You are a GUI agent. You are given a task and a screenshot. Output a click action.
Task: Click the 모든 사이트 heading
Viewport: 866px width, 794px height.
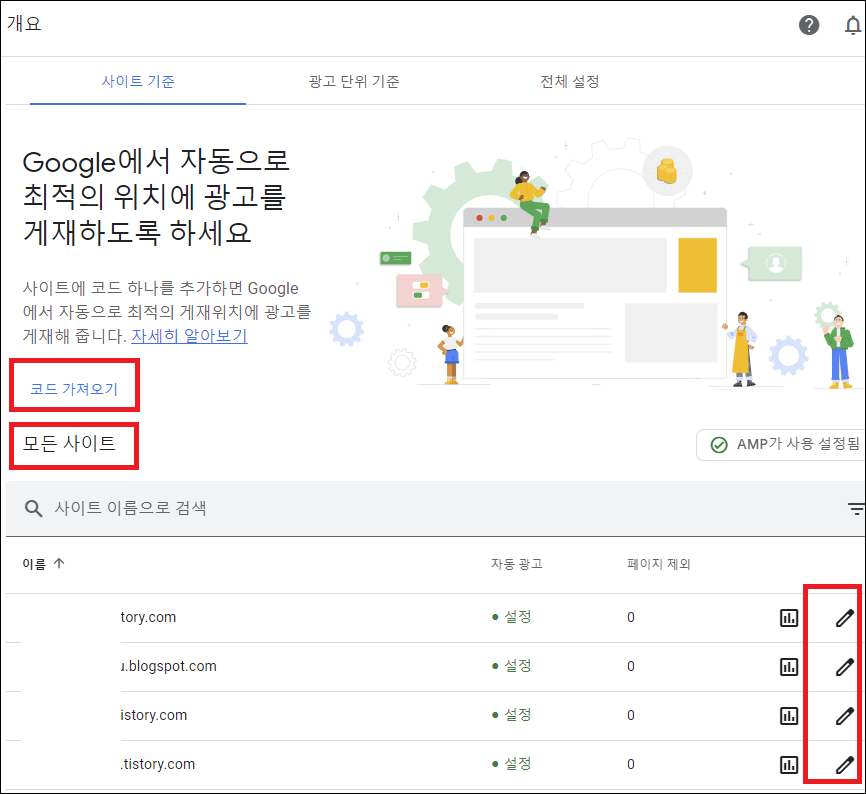[x=69, y=443]
